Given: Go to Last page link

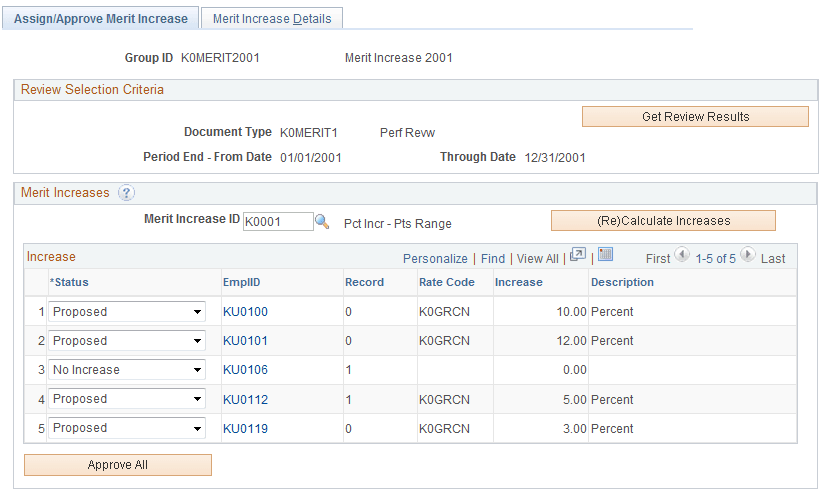Looking at the screenshot, I should [773, 259].
